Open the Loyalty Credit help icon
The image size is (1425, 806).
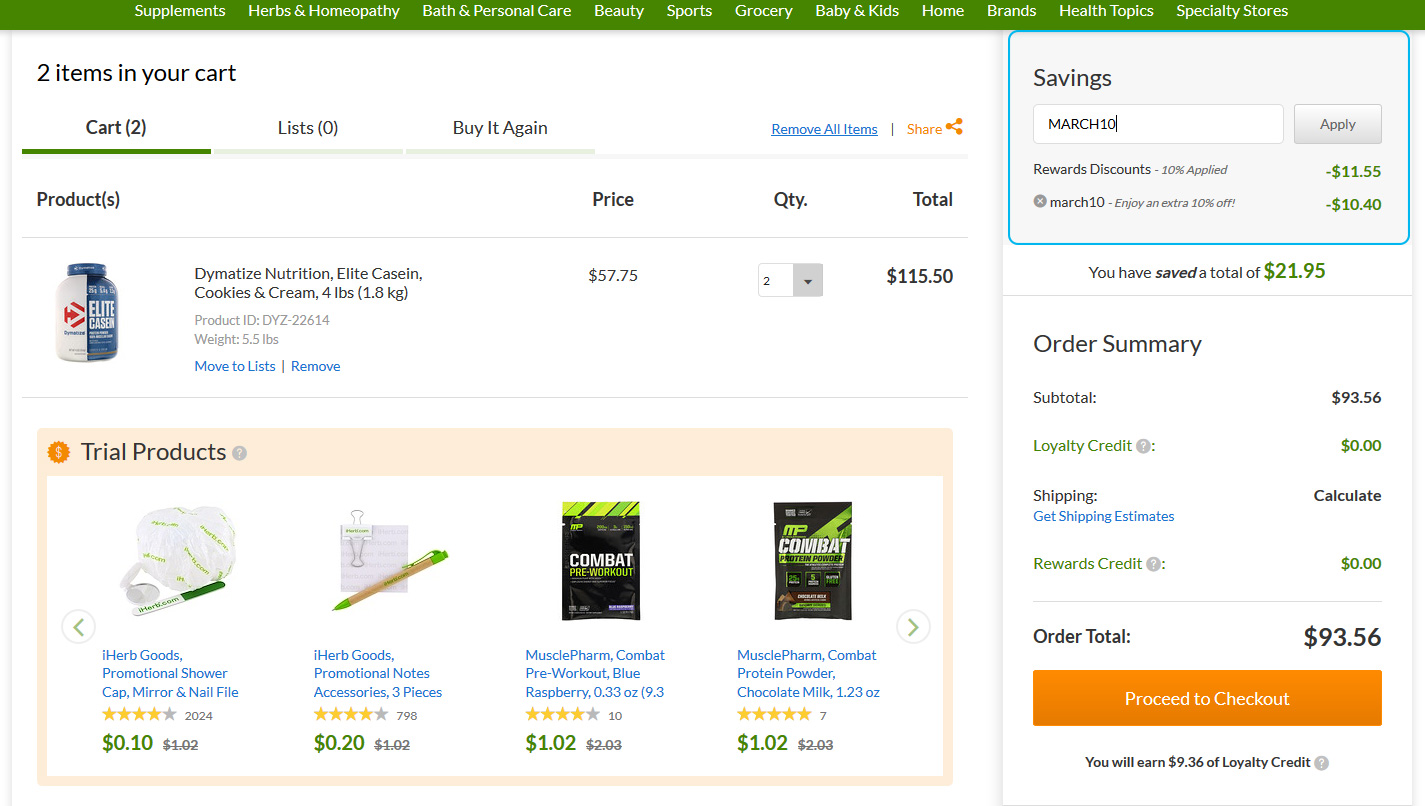pos(1143,446)
